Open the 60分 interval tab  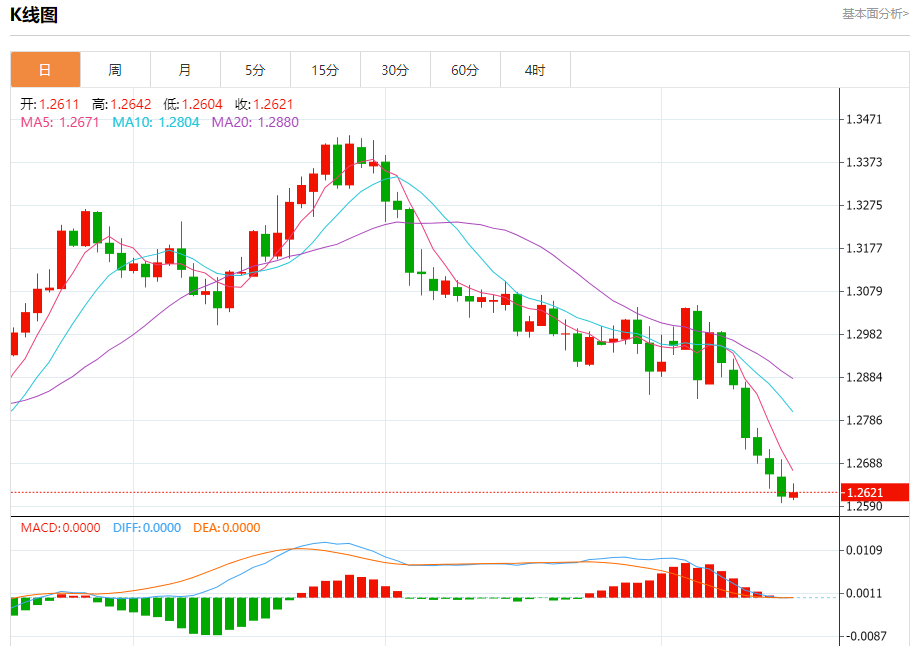(466, 70)
